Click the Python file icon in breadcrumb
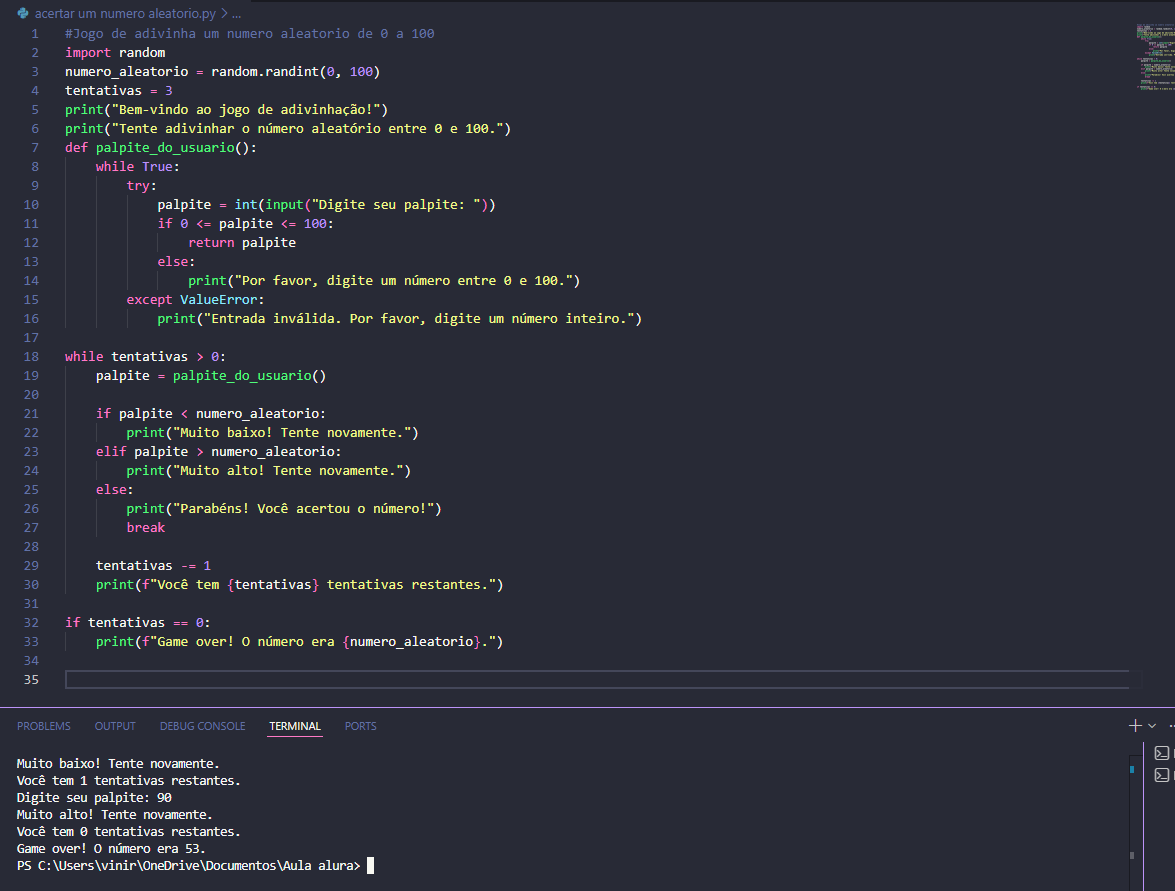1175x891 pixels. tap(23, 13)
